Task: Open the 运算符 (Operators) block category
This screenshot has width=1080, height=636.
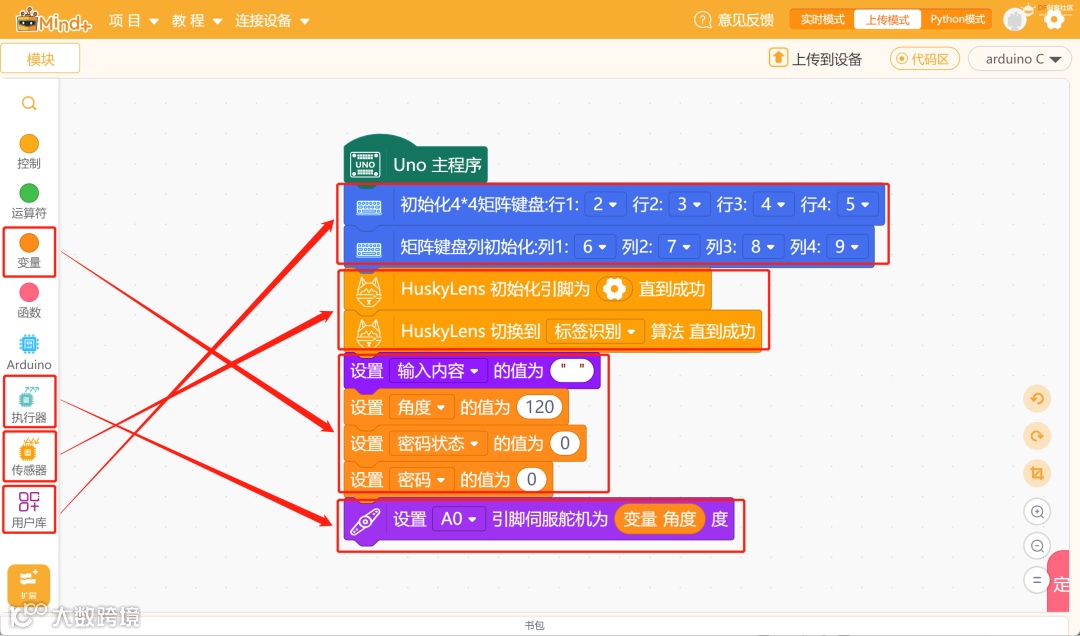Action: pos(29,201)
